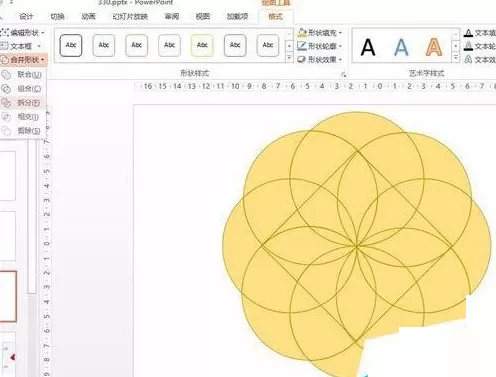Switch to the 切换 transitions tab
Screen dimensions: 496x377
pos(57,16)
